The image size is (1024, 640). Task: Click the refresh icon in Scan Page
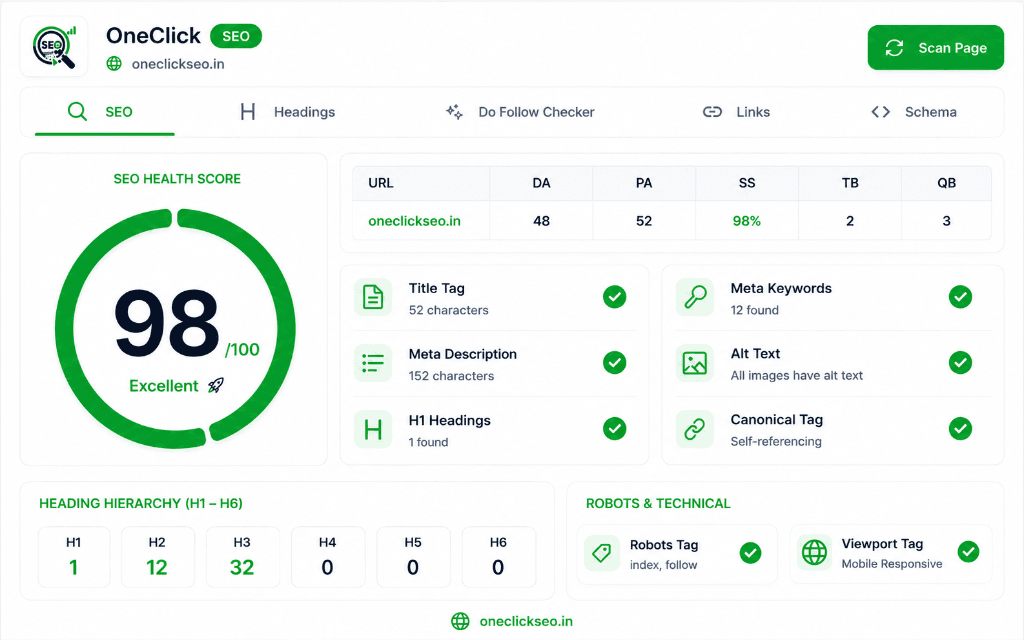click(894, 48)
